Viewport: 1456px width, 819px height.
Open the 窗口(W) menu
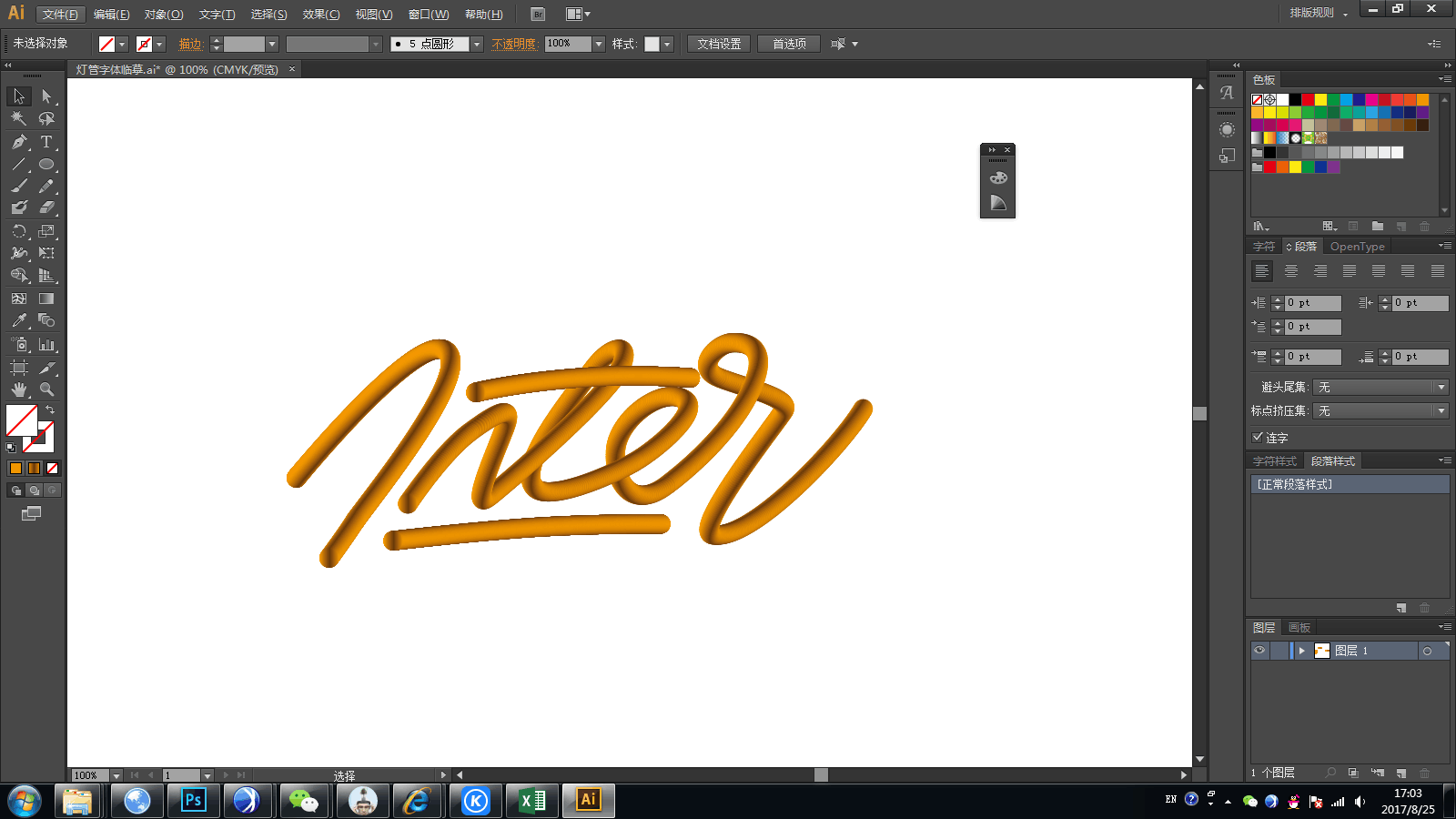pos(429,15)
